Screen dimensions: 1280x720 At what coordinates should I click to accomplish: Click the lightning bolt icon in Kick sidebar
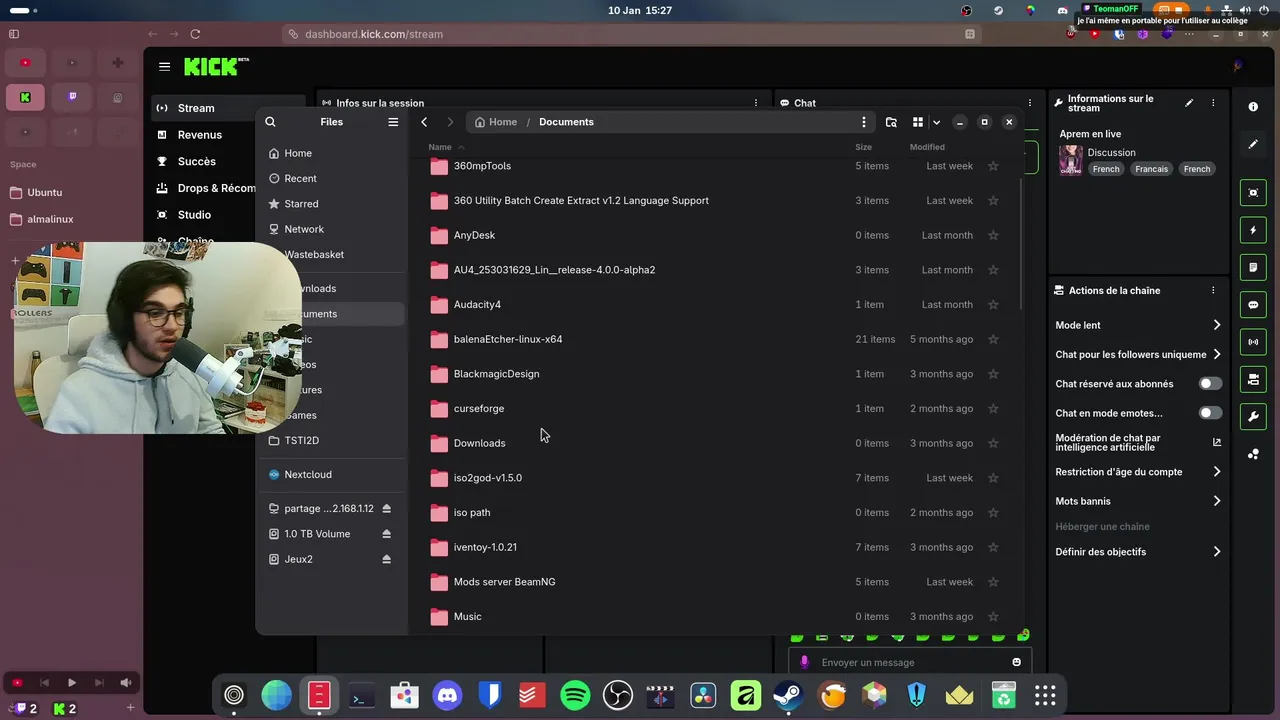point(1253,230)
